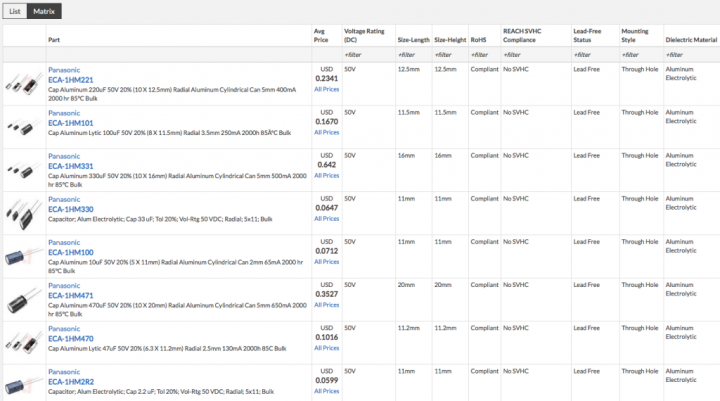Click the RoHS column header
720x401 pixels.
(478, 40)
